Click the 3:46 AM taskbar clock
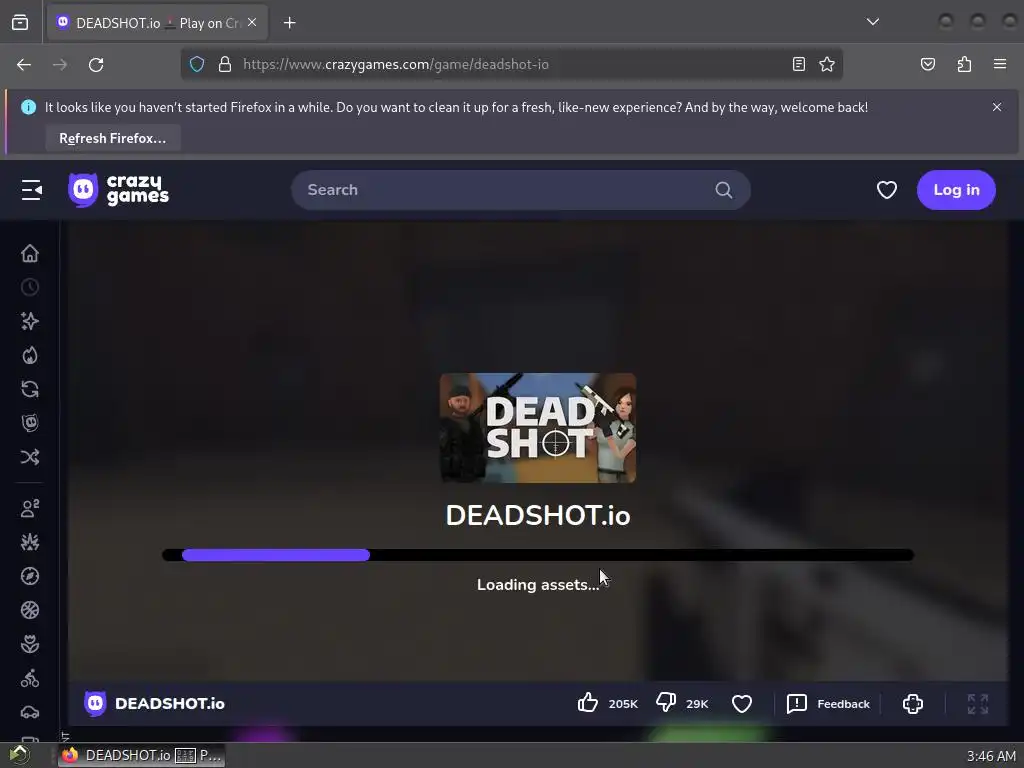Viewport: 1024px width, 768px height. pos(991,756)
